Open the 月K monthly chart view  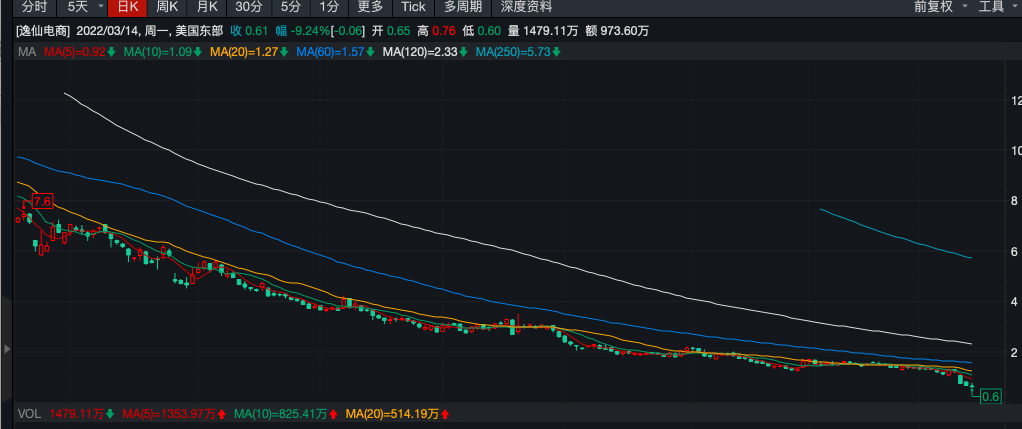(x=207, y=7)
